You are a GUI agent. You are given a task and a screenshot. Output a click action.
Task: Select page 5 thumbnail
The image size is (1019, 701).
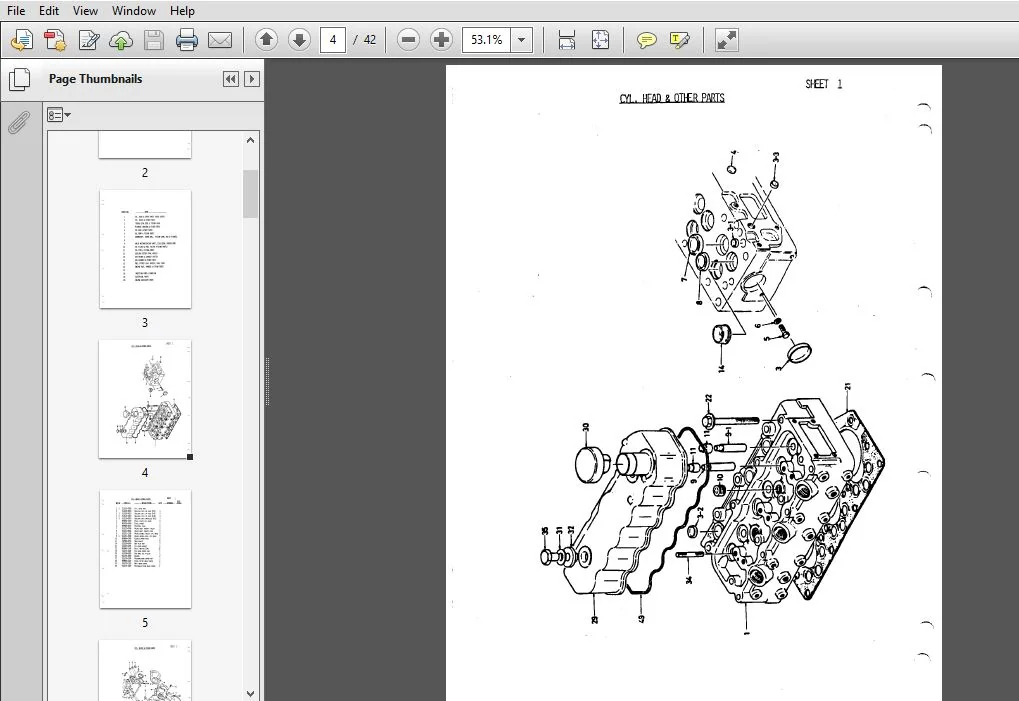(145, 549)
